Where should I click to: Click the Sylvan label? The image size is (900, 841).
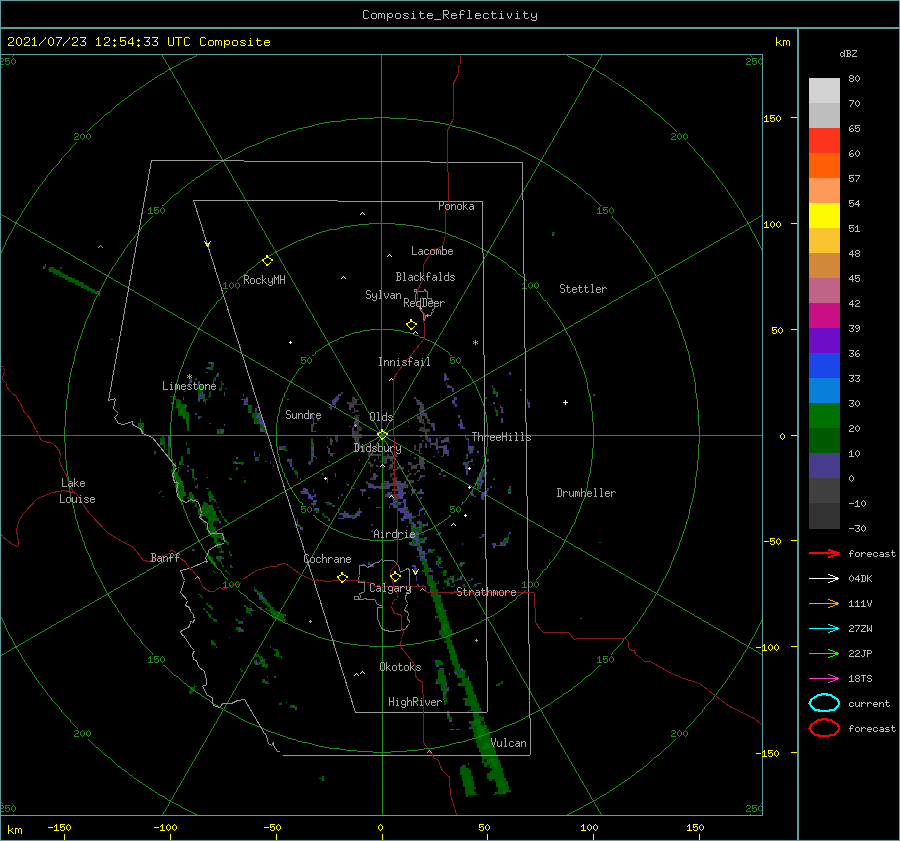pos(383,295)
